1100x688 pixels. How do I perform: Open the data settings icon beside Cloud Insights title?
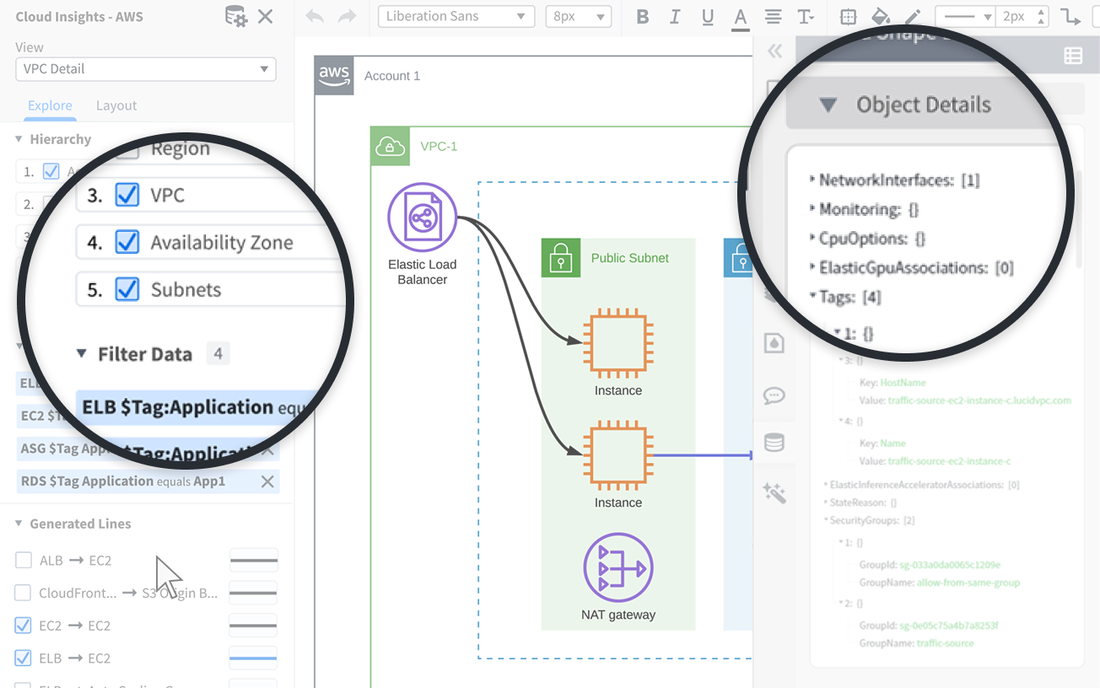236,16
